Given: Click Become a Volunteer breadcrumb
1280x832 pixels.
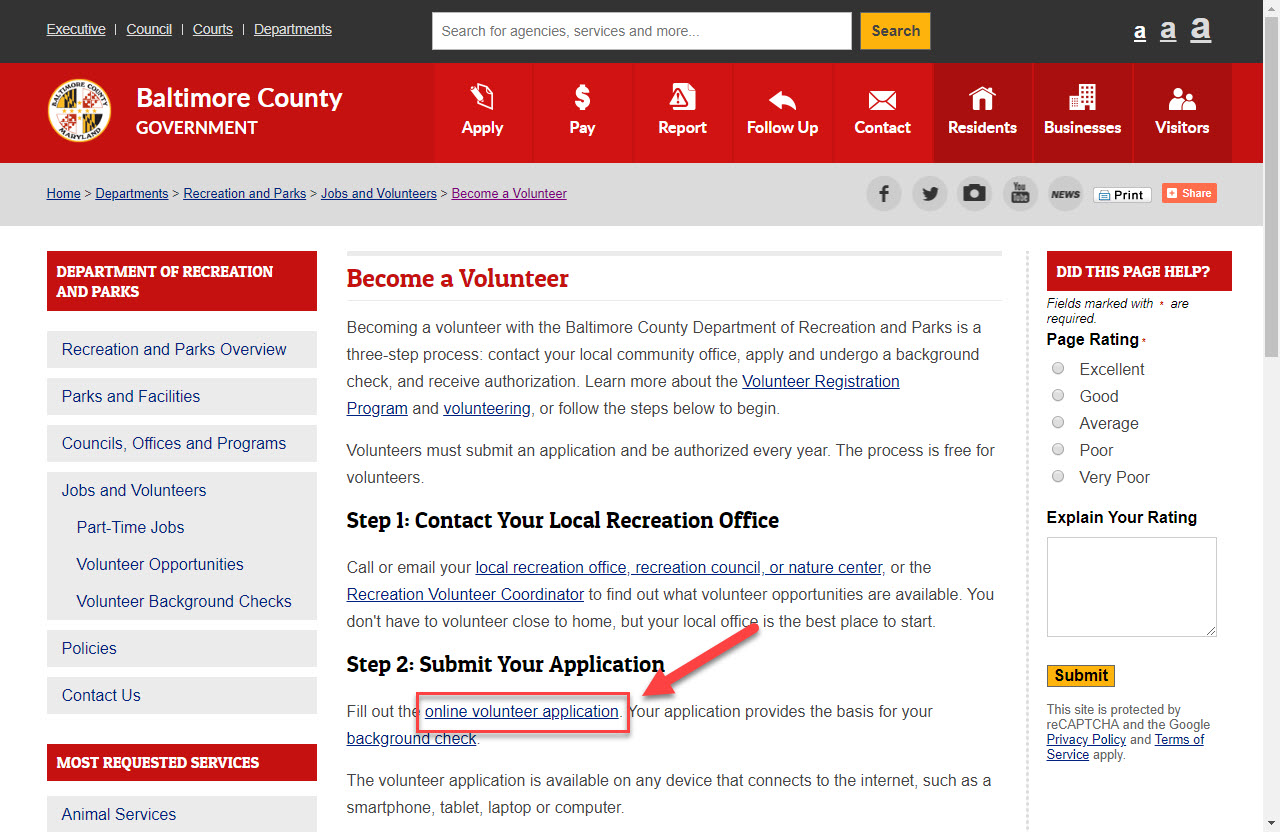Looking at the screenshot, I should tap(509, 194).
